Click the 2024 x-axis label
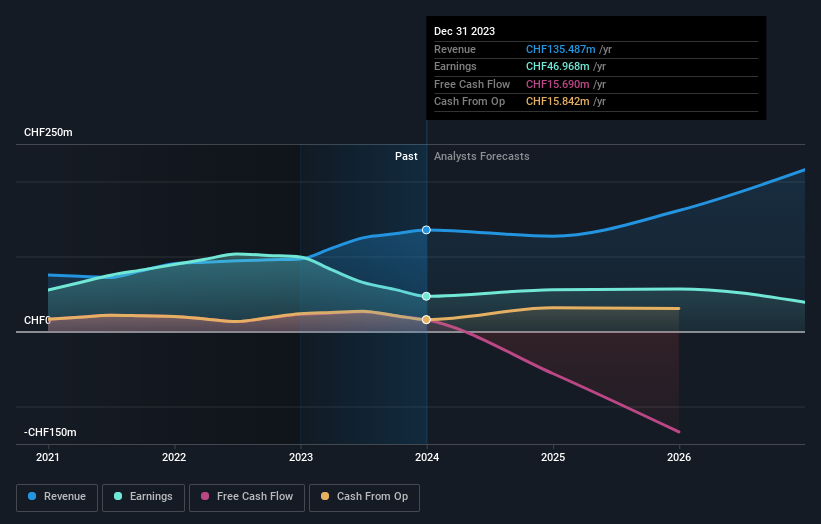 point(427,457)
